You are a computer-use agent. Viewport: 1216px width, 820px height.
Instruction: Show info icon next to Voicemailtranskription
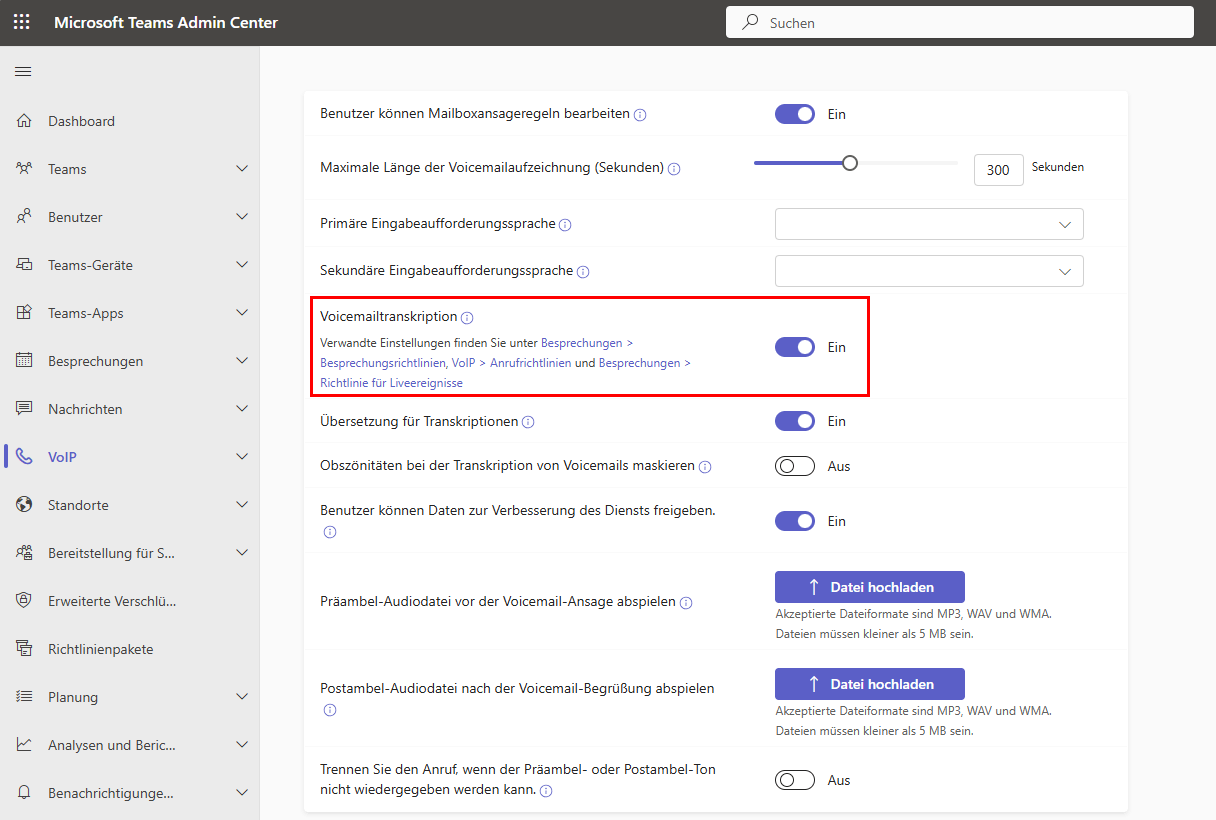[467, 318]
